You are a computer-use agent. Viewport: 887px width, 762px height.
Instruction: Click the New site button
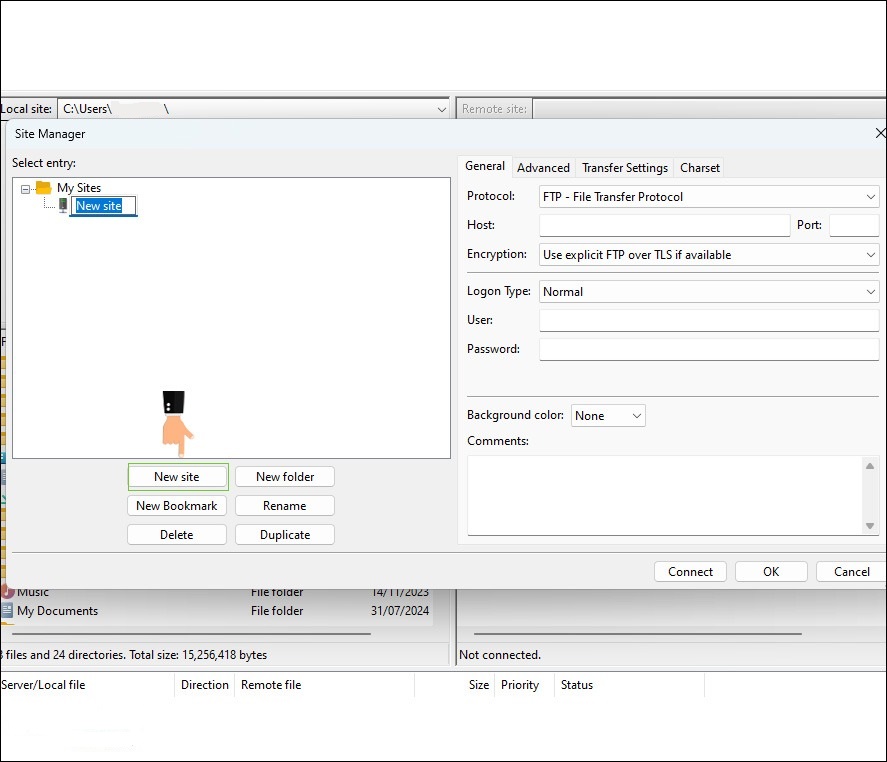coord(177,477)
